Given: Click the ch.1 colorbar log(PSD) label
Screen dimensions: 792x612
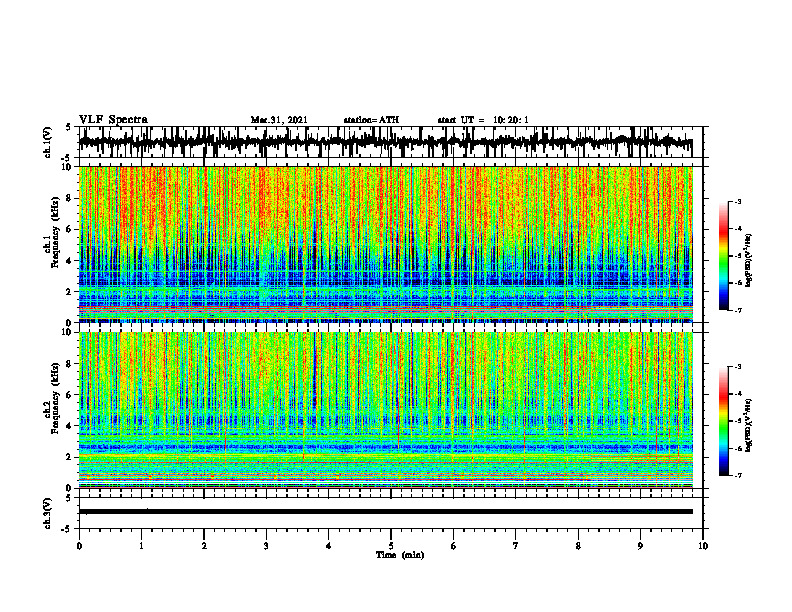Looking at the screenshot, I should coord(748,261).
